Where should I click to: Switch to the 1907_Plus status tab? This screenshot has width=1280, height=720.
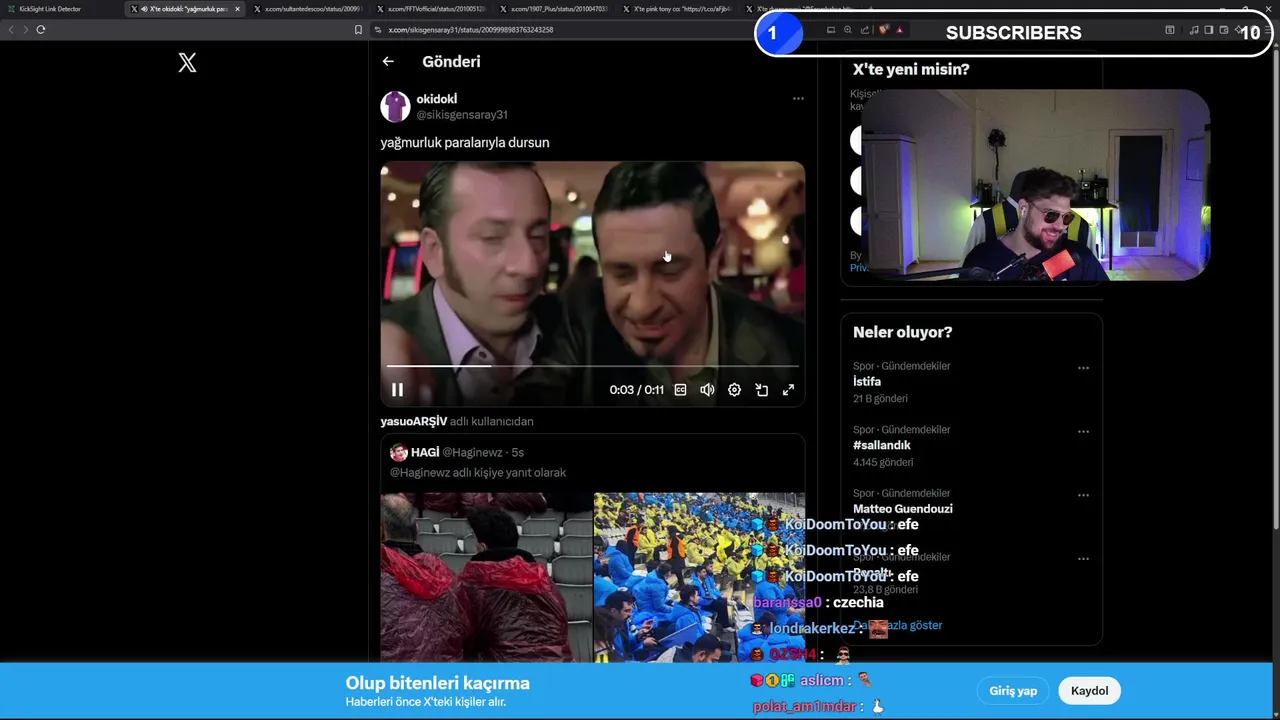[x=554, y=9]
